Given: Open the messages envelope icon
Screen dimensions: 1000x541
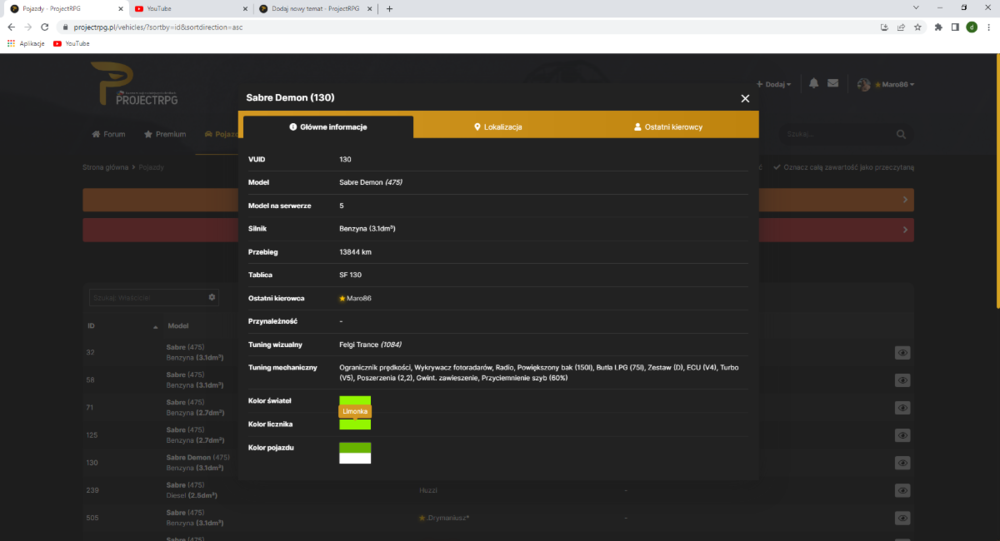Looking at the screenshot, I should tap(833, 84).
